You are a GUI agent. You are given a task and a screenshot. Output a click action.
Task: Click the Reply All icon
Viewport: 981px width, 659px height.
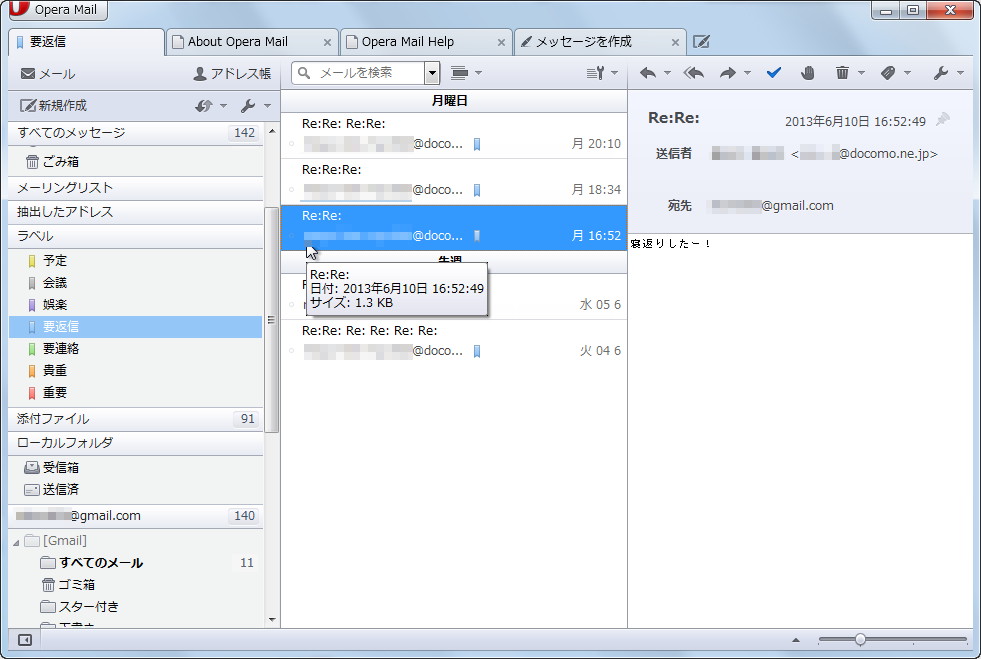point(693,73)
